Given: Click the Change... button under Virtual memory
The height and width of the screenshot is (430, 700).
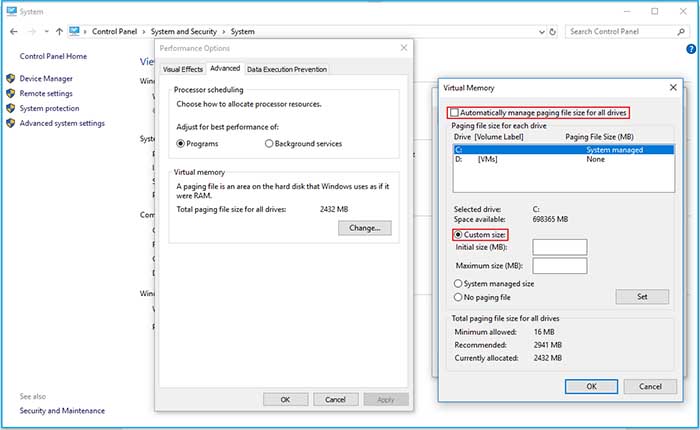Looking at the screenshot, I should [x=364, y=227].
